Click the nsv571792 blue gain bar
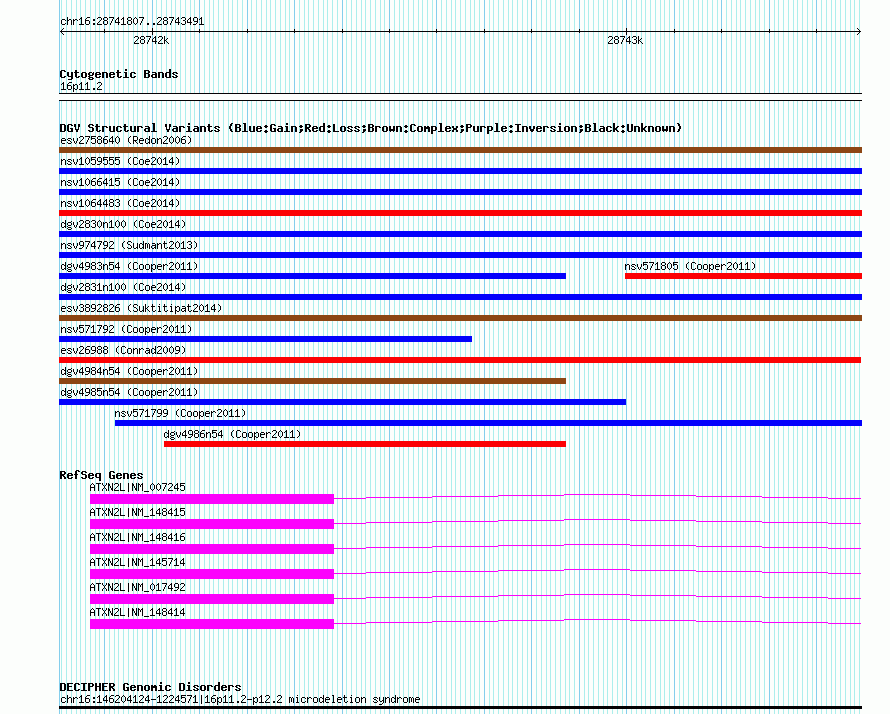Screen dimensions: 890x714 [x=265, y=339]
